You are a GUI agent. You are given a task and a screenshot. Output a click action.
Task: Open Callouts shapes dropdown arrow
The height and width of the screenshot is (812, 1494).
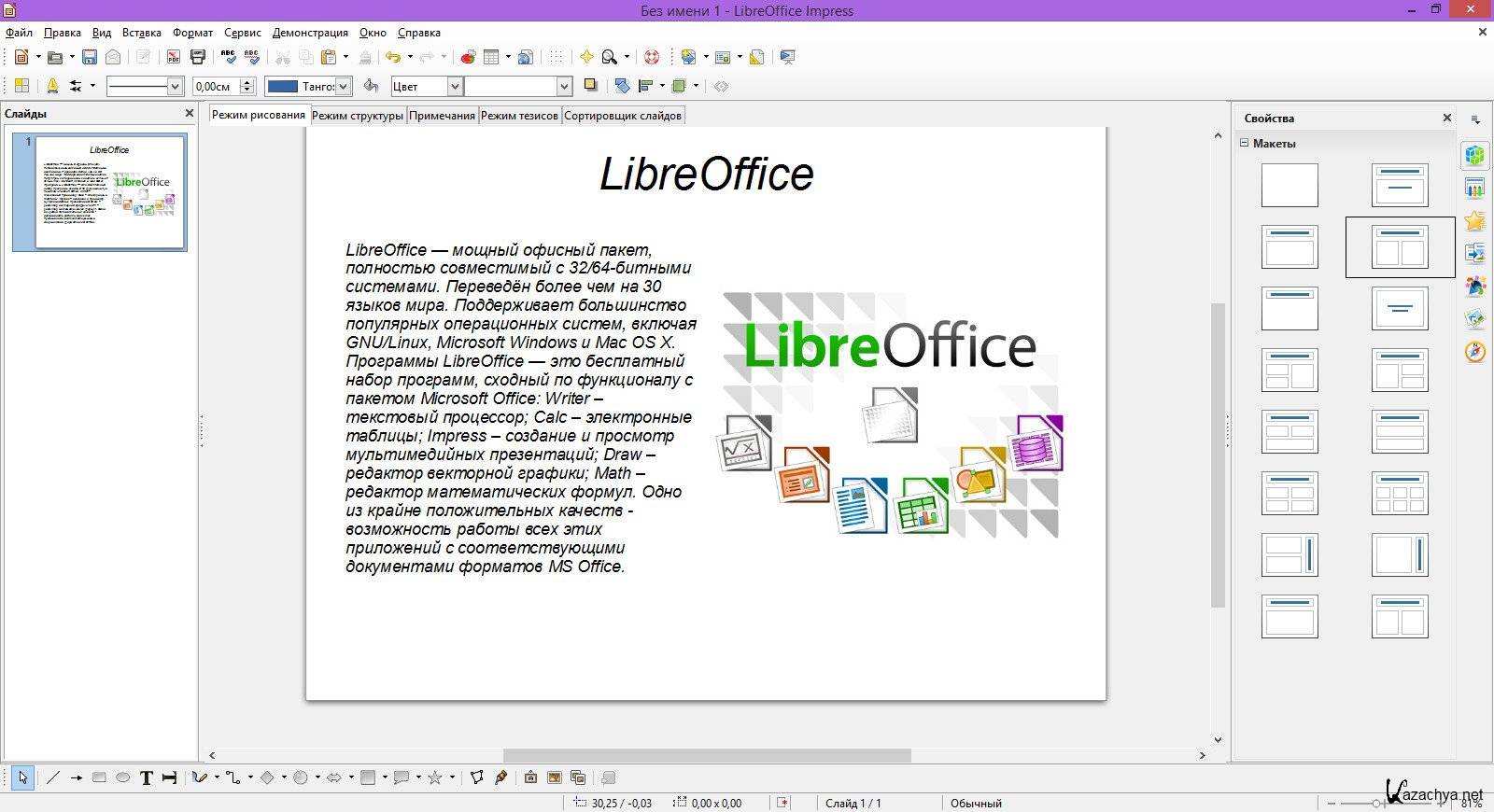pos(418,777)
